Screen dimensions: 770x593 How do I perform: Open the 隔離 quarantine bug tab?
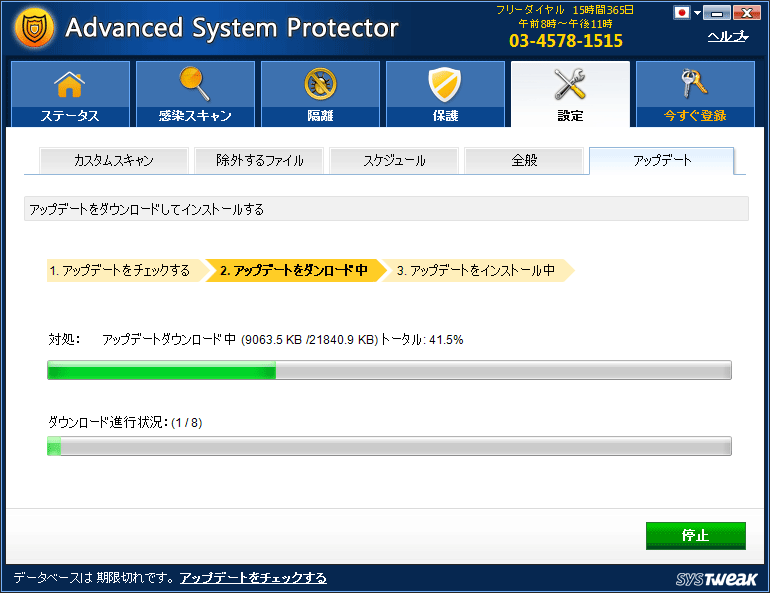coord(320,94)
